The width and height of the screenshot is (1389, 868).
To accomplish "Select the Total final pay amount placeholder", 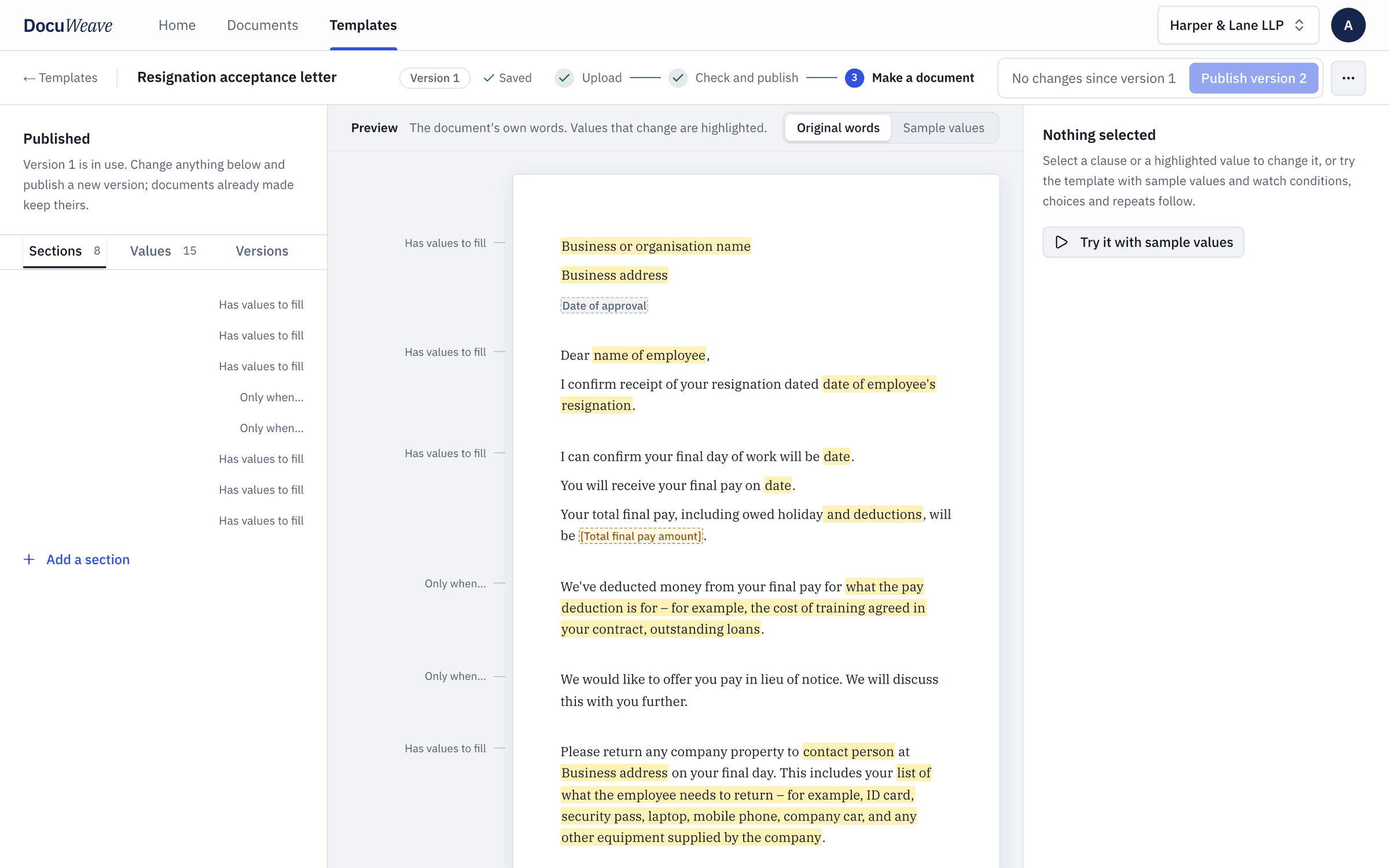I will (641, 536).
